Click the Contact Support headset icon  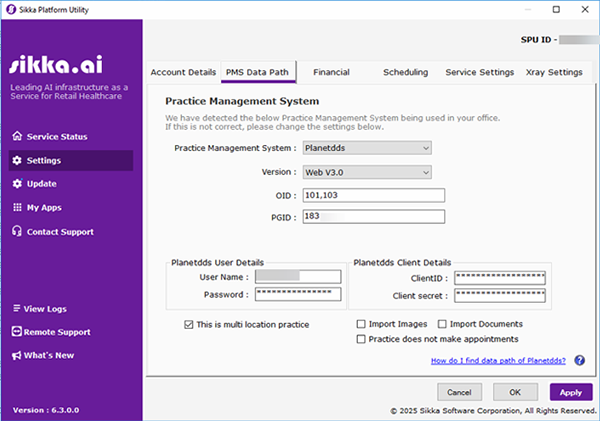[17, 231]
